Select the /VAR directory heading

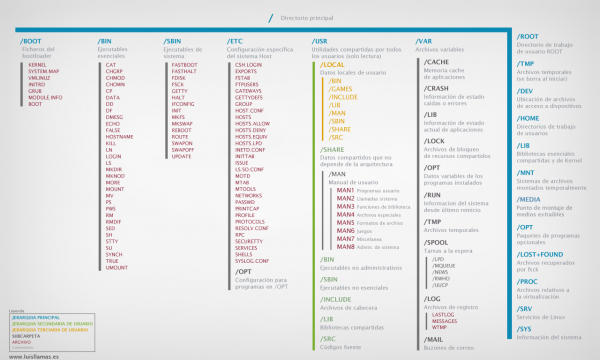[x=424, y=41]
